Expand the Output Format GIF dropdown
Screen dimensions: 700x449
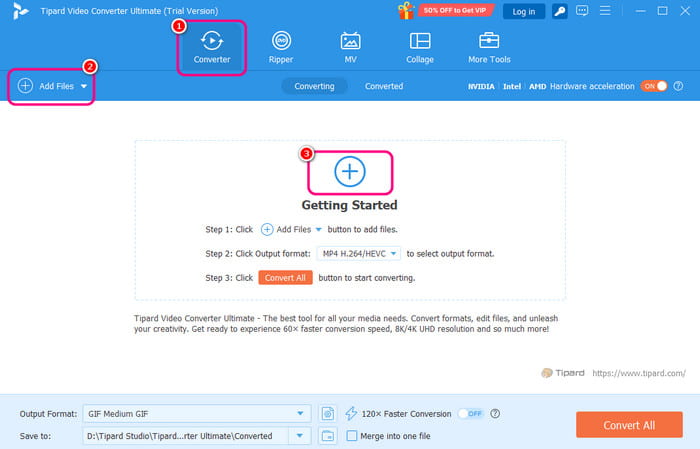302,413
